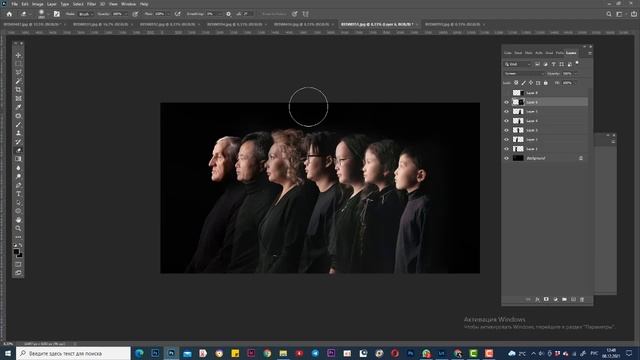Open symmetry options butterfly icon
640x360 pixels.
305,14
